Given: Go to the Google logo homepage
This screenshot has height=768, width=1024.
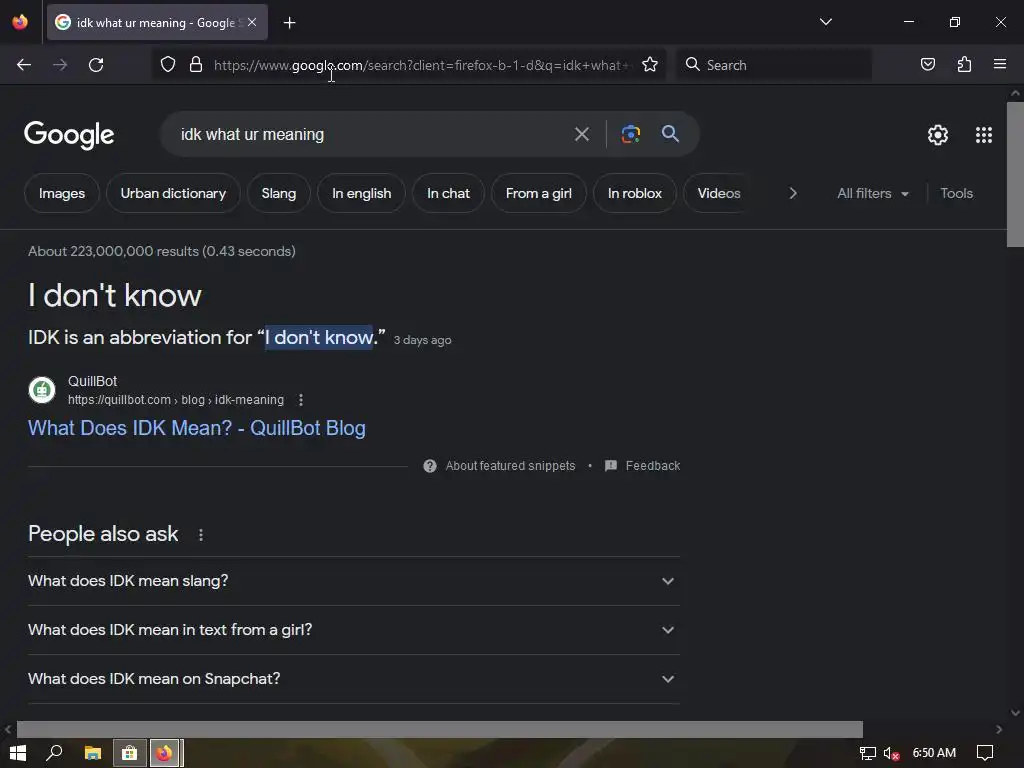Looking at the screenshot, I should 69,135.
